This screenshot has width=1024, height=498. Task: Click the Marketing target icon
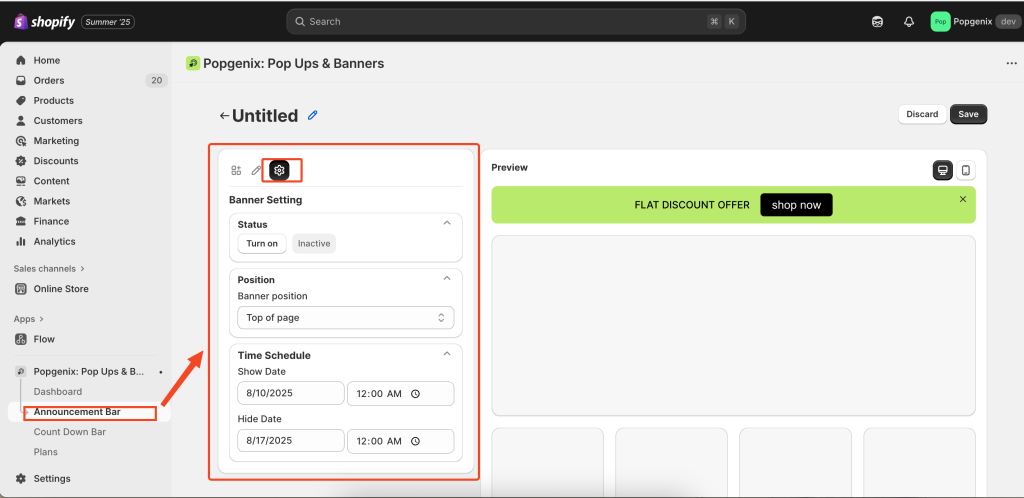click(x=21, y=141)
